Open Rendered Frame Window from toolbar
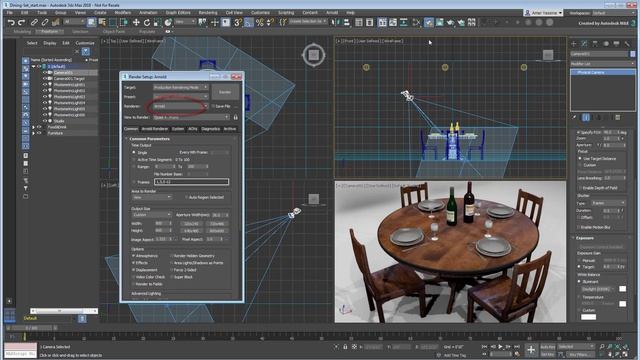The image size is (640, 360). pos(440,22)
